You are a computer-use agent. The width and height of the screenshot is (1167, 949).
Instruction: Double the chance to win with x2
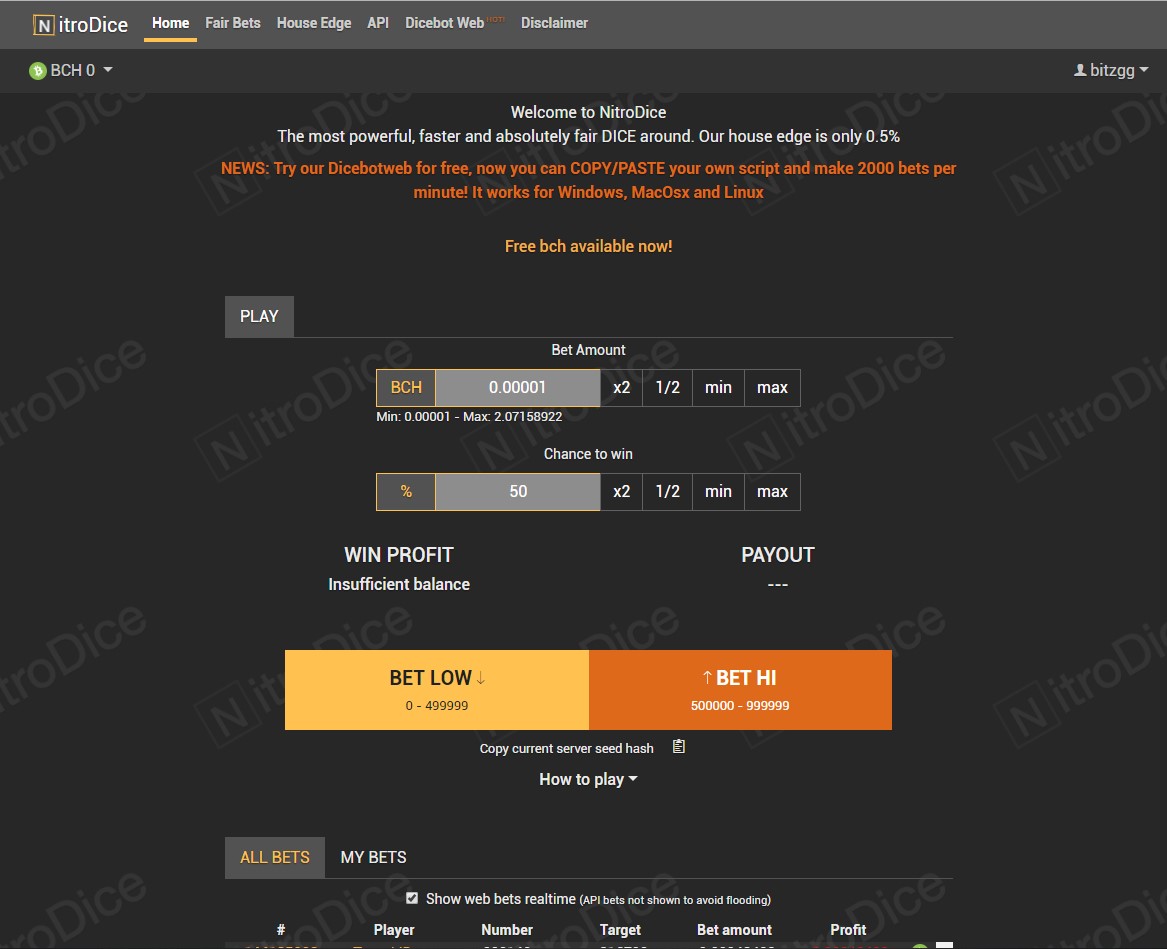tap(621, 492)
